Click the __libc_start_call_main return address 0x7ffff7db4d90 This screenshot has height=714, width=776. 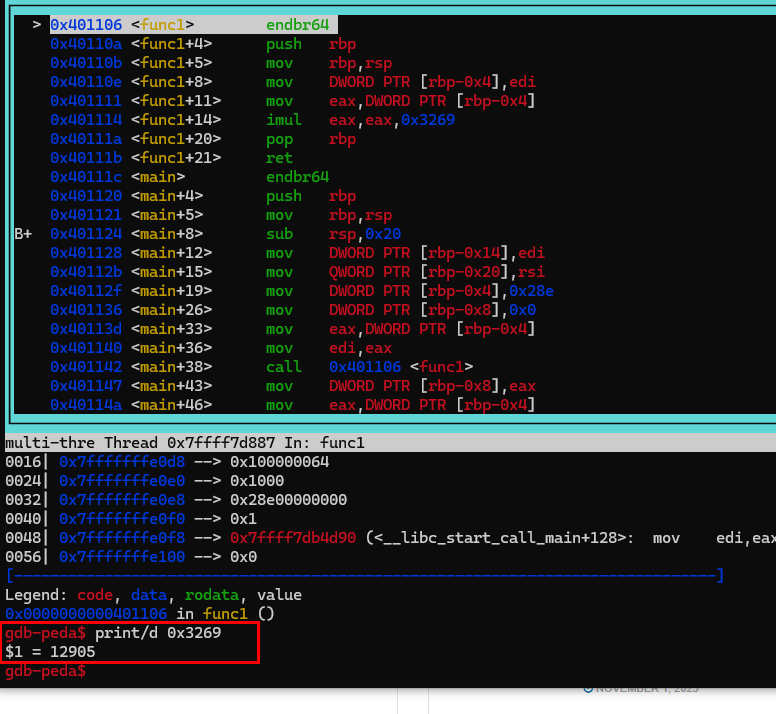(293, 538)
